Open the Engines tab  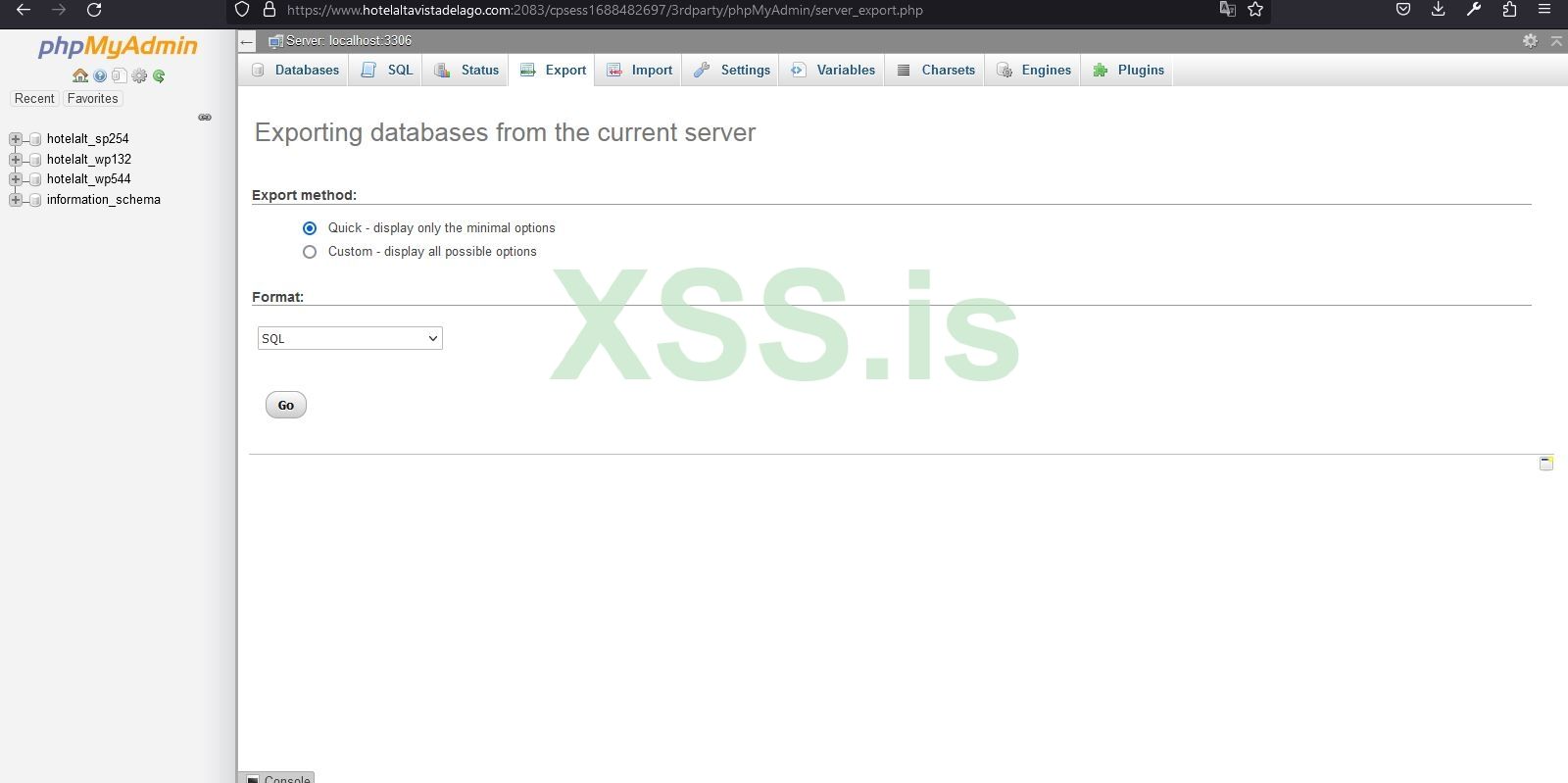pyautogui.click(x=1033, y=71)
